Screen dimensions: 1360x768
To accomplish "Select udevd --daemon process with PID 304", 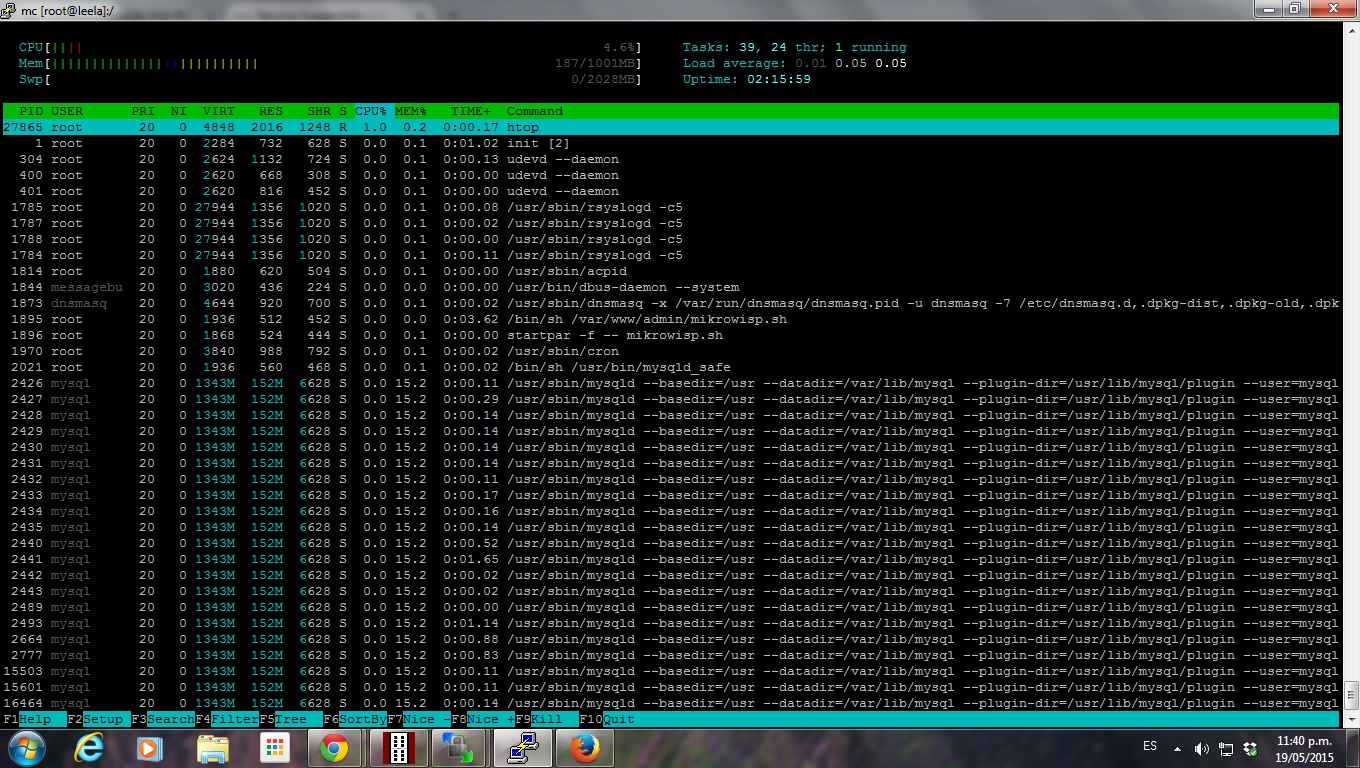I will click(671, 159).
